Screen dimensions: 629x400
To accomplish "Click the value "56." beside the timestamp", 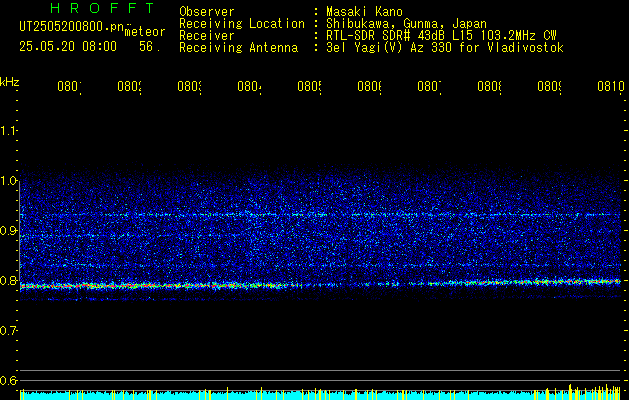I will (150, 46).
